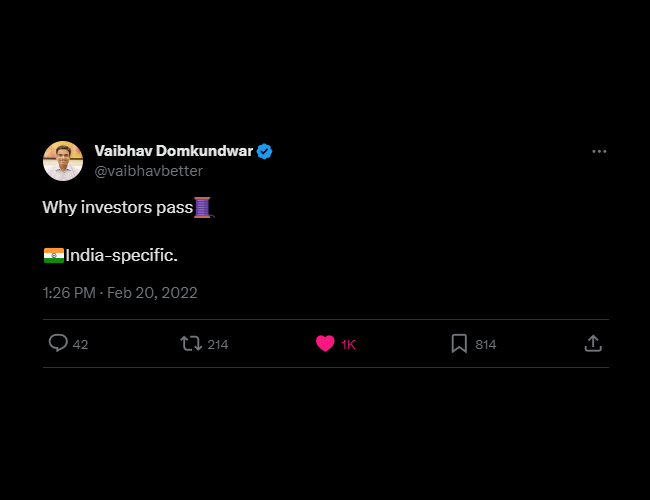
Task: Click the 1K likes count
Action: [x=348, y=345]
